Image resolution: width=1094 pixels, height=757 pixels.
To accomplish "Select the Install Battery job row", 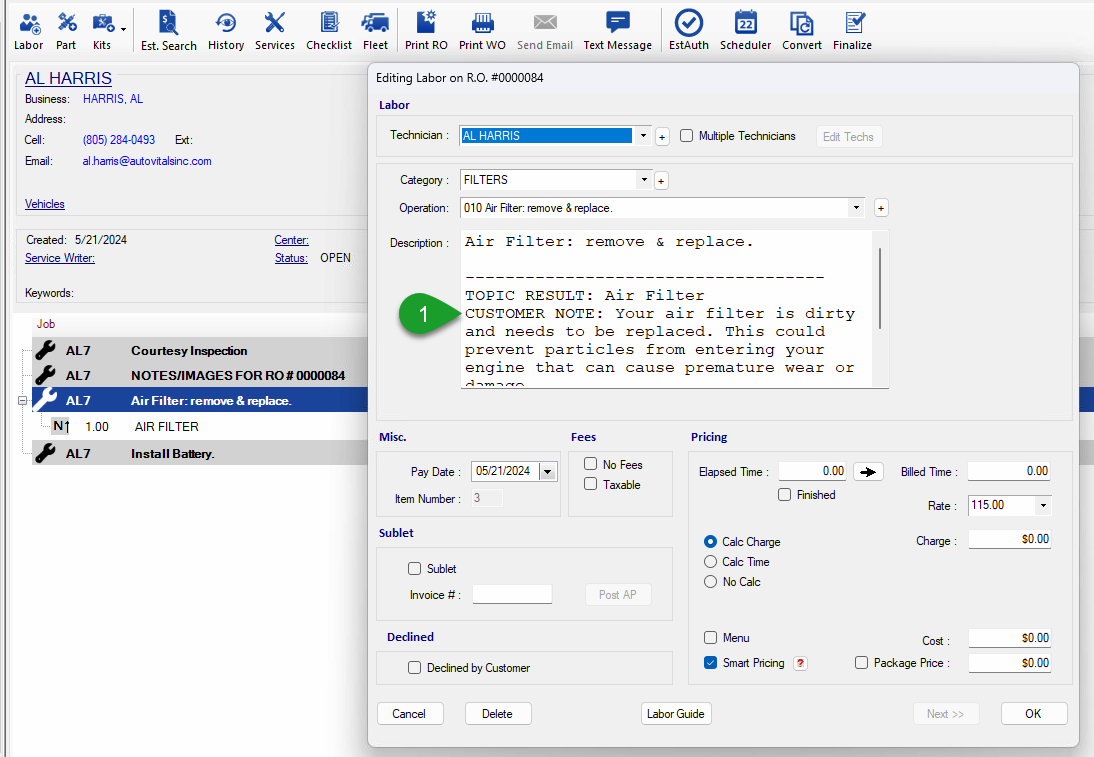I will (x=200, y=454).
